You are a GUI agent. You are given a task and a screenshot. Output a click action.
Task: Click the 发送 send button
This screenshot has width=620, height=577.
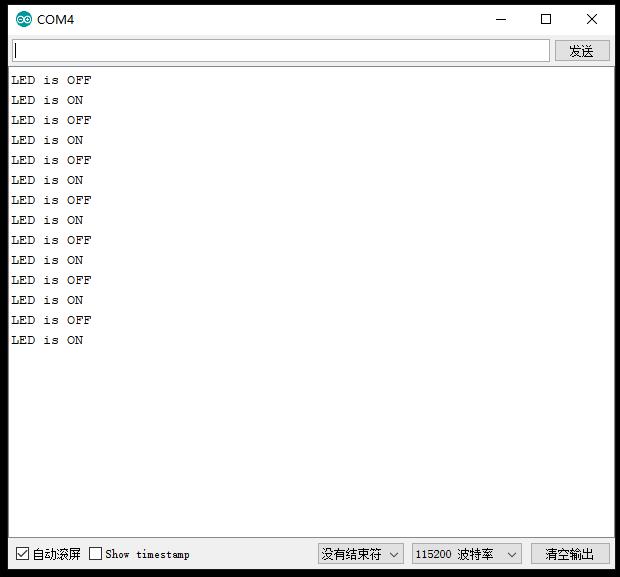582,51
